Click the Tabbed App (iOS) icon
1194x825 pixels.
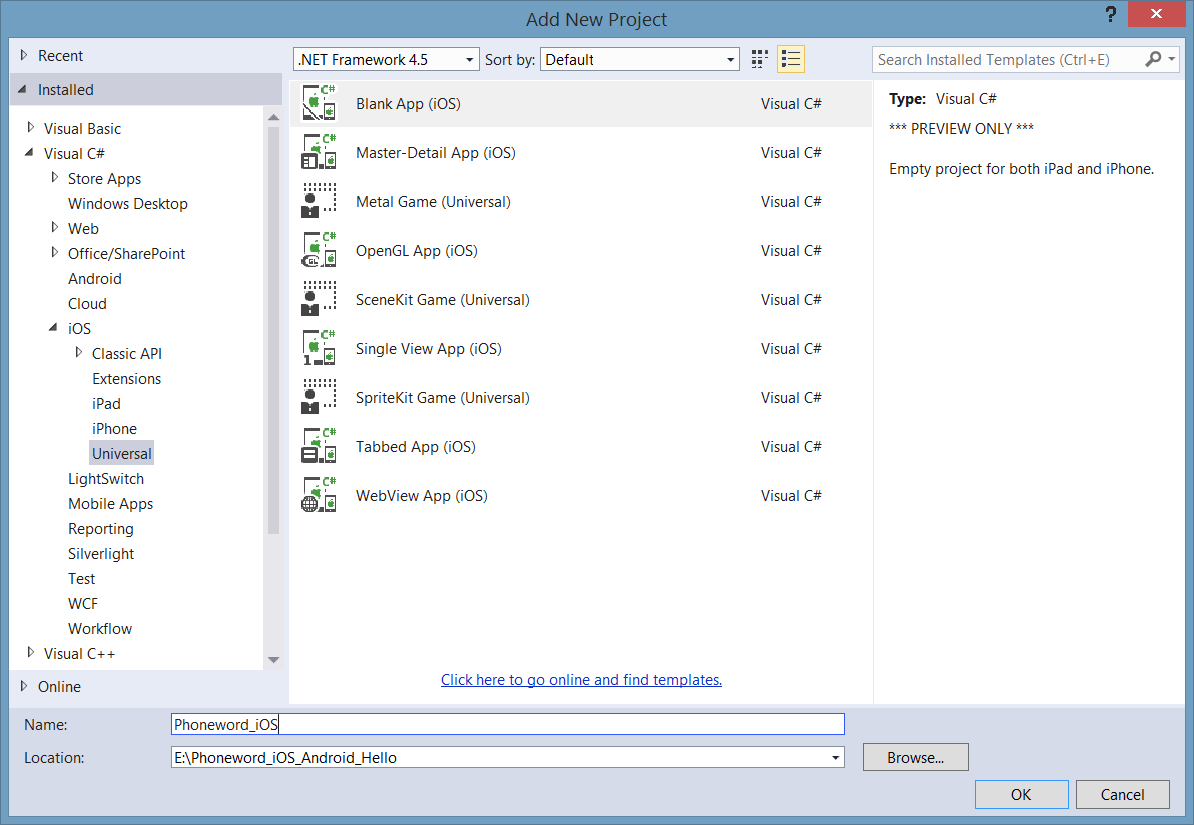tap(319, 447)
